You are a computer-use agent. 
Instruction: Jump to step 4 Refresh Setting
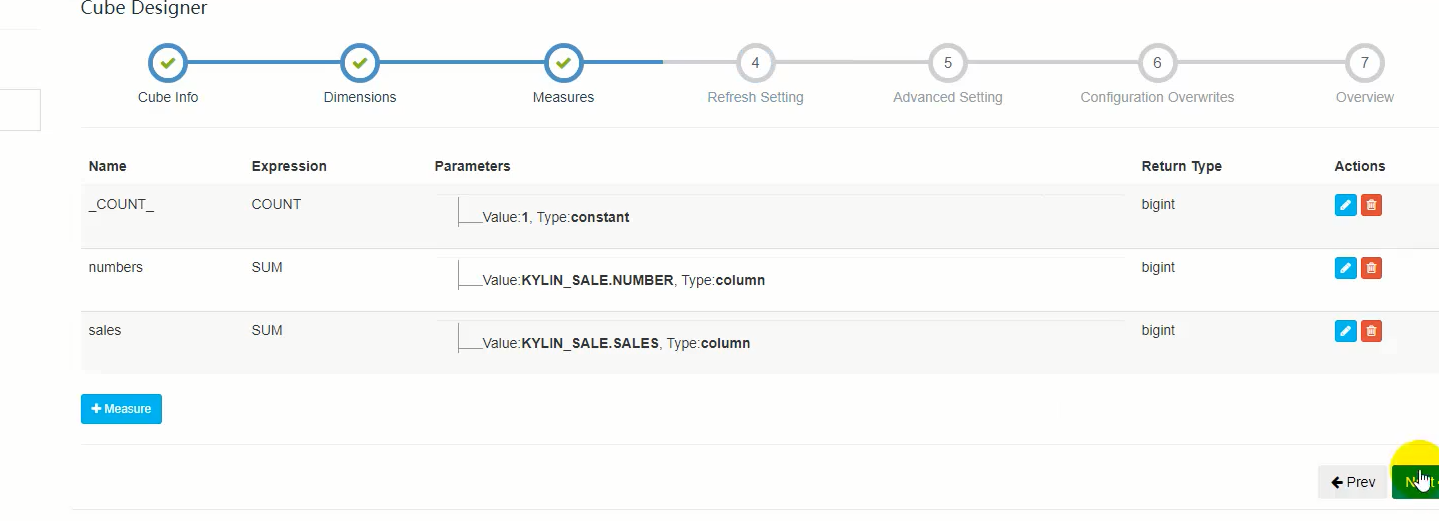[x=755, y=63]
